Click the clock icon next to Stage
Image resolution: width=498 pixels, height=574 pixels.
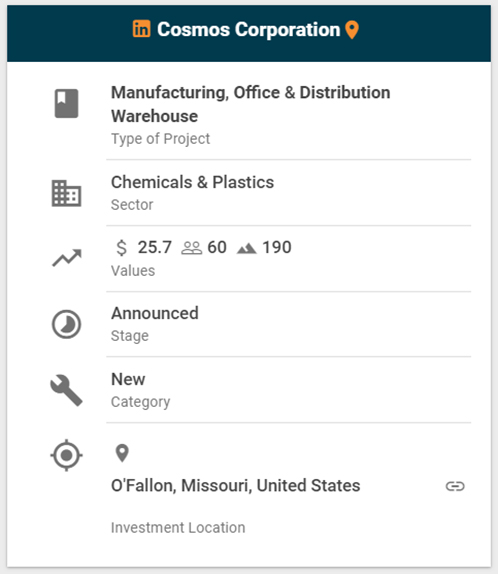tap(66, 324)
